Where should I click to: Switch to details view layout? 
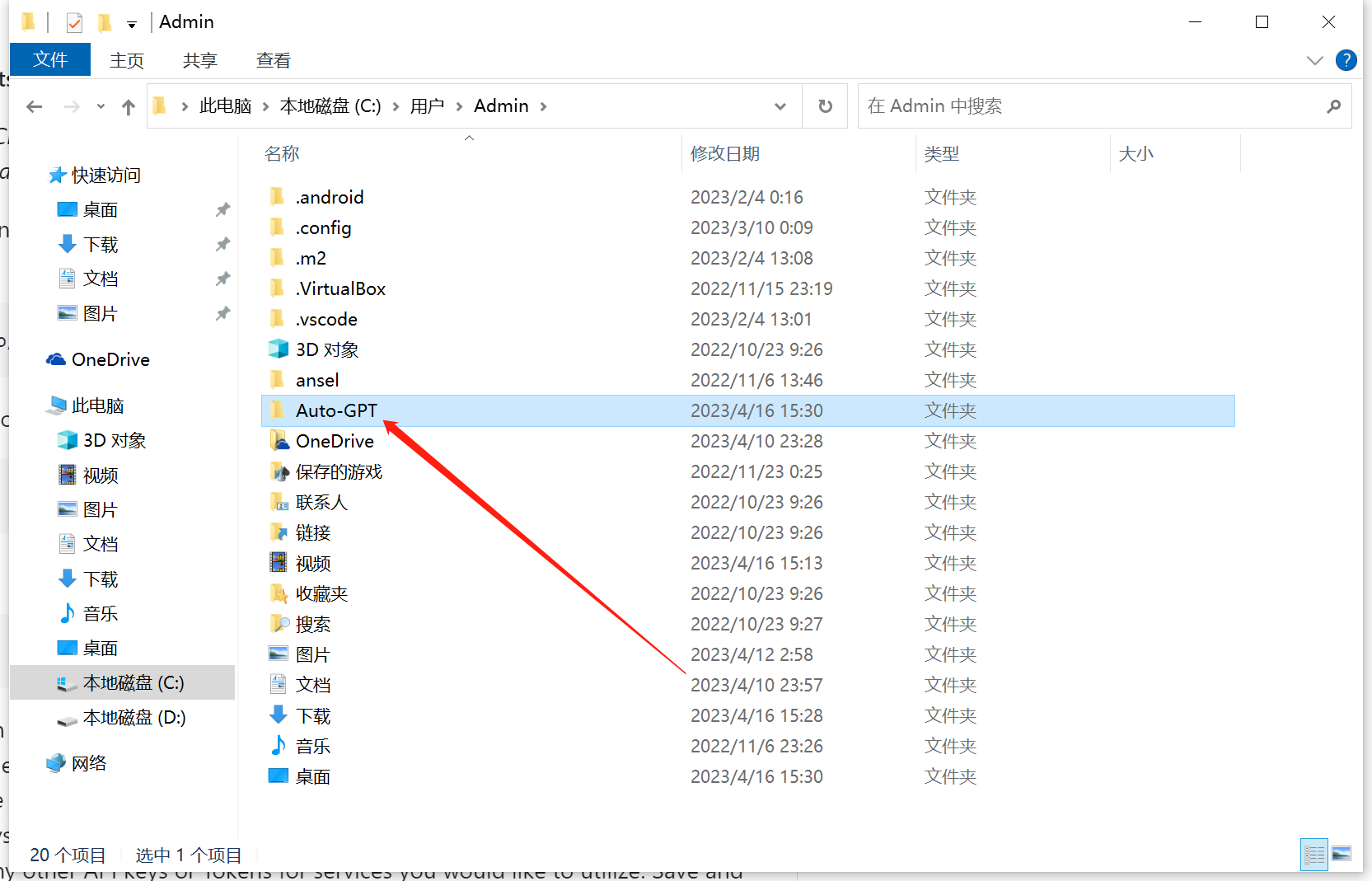(x=1313, y=855)
